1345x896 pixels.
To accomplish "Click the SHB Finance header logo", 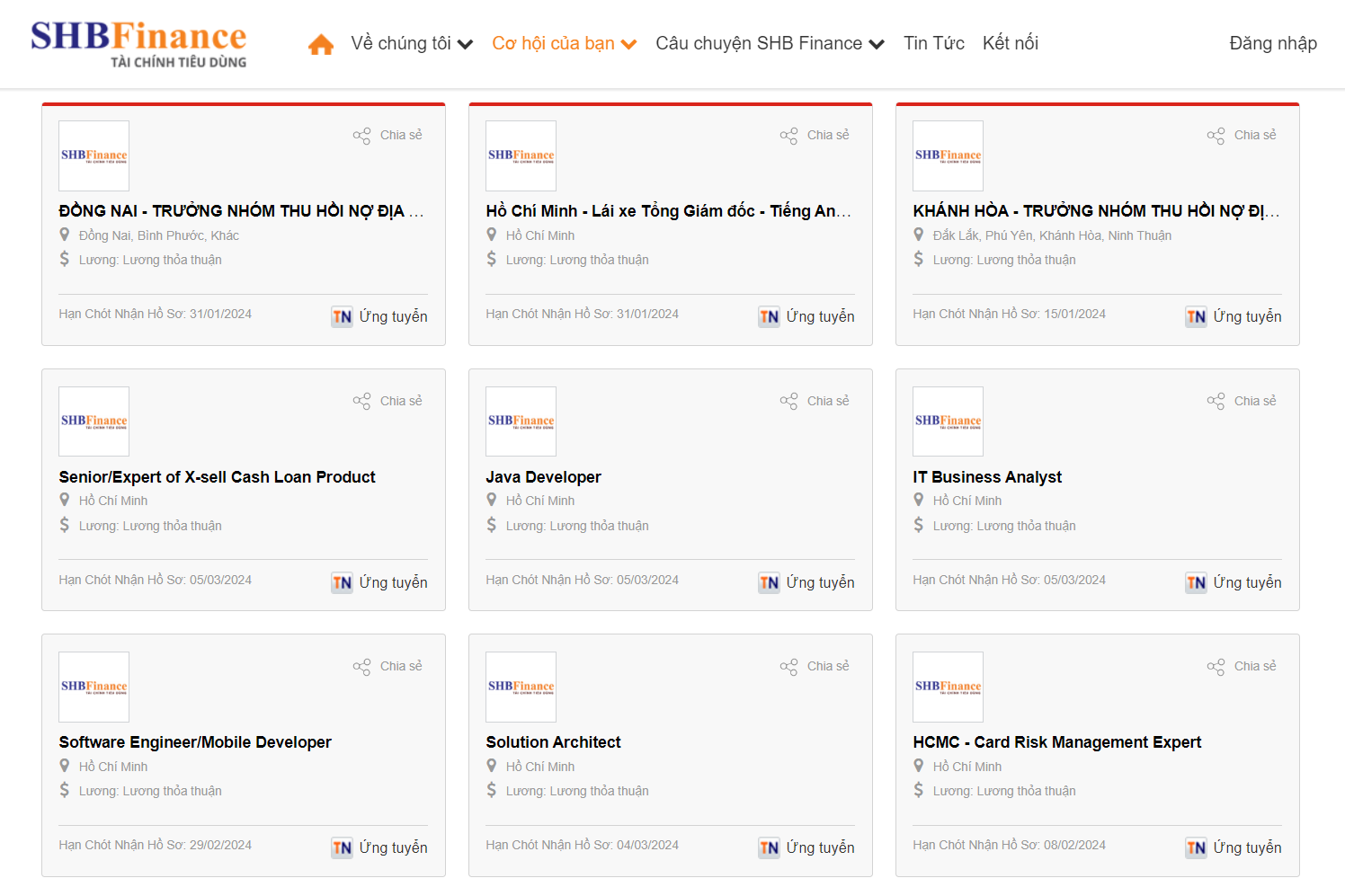I will click(x=138, y=44).
